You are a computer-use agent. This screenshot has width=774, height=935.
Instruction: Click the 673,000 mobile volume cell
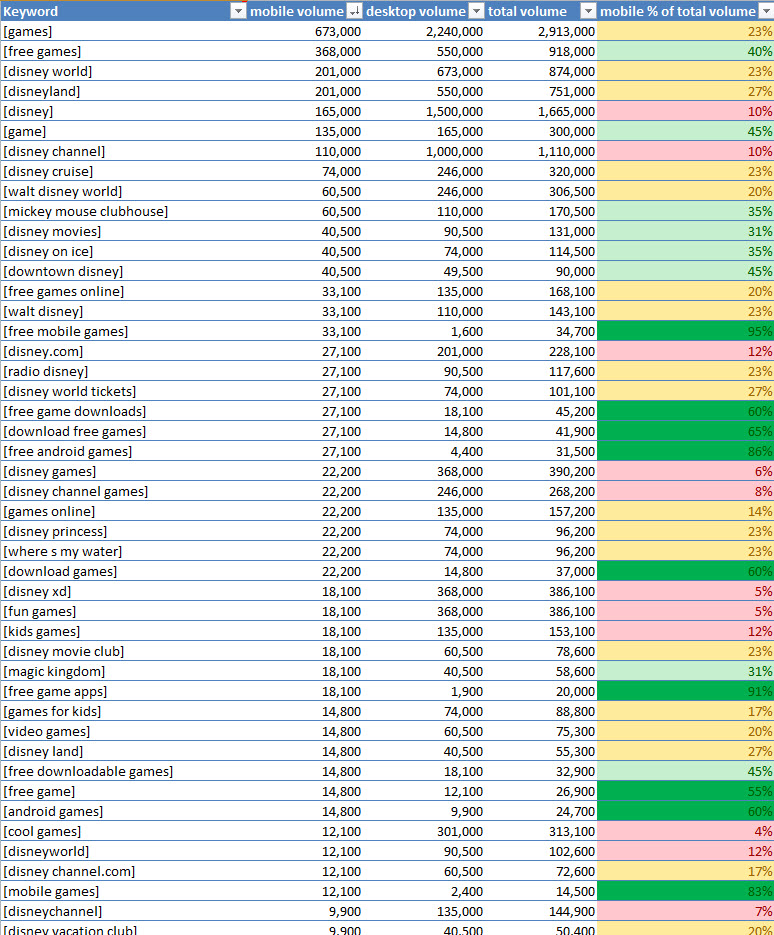click(305, 32)
